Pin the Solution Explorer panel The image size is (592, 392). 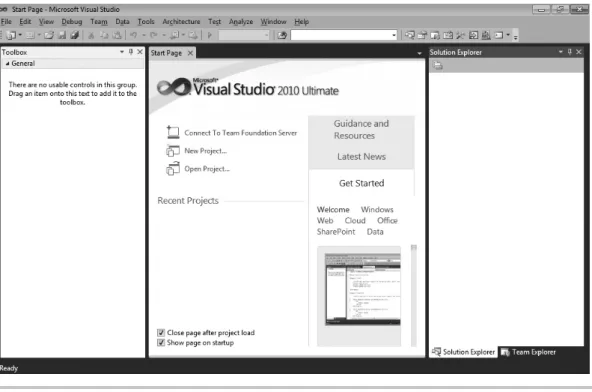tap(569, 52)
